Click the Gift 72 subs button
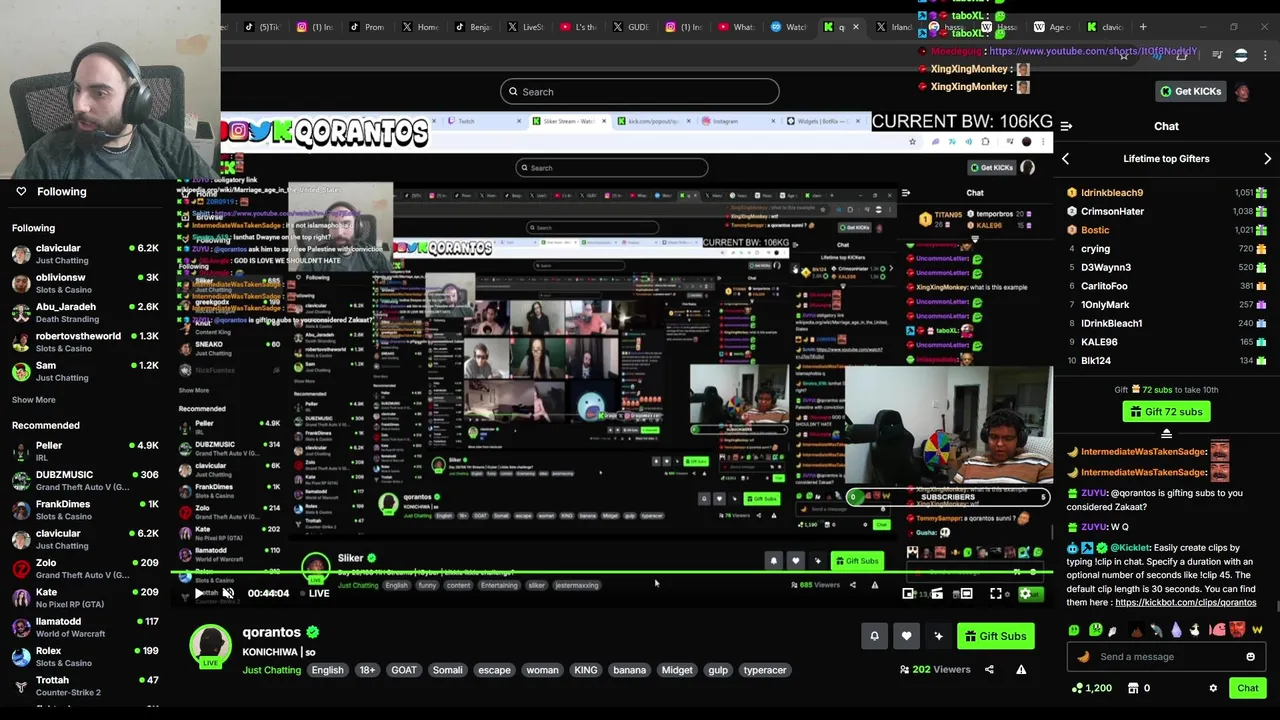The height and width of the screenshot is (720, 1280). point(1166,412)
